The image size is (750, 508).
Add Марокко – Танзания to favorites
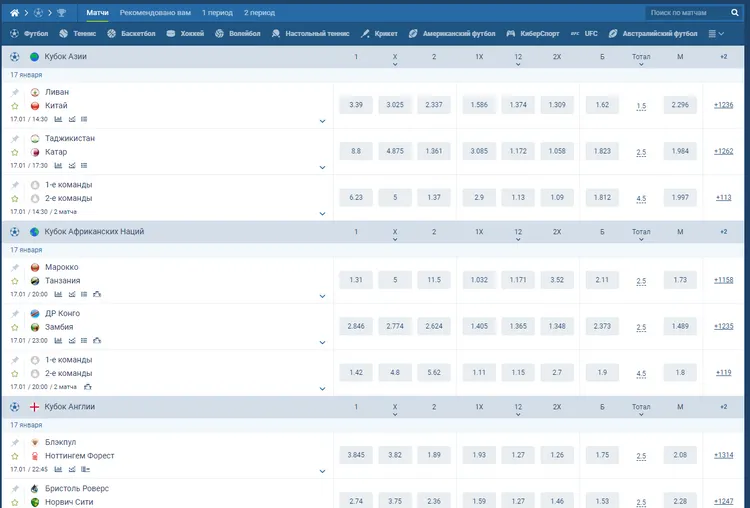15,281
